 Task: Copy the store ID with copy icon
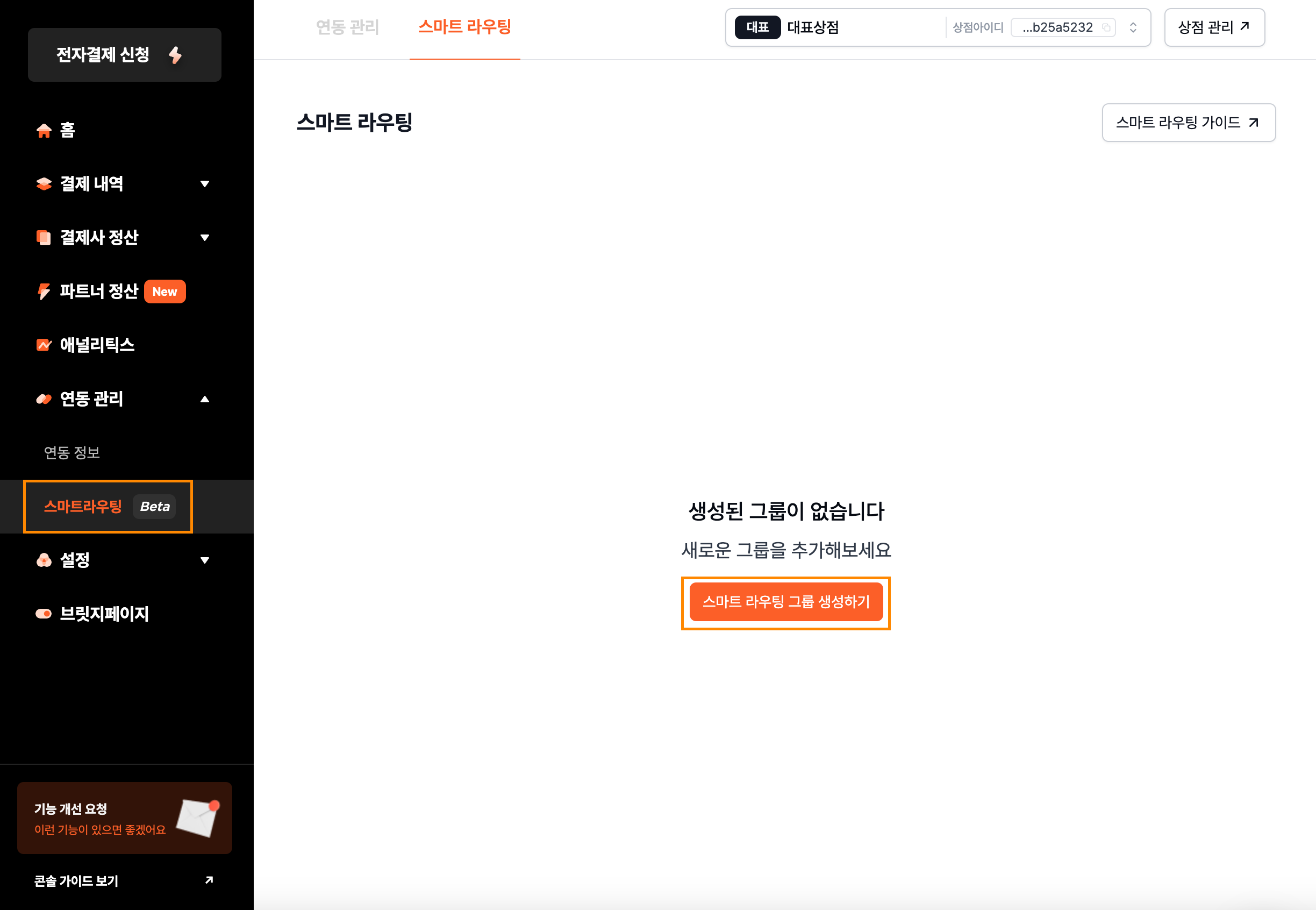click(1106, 27)
